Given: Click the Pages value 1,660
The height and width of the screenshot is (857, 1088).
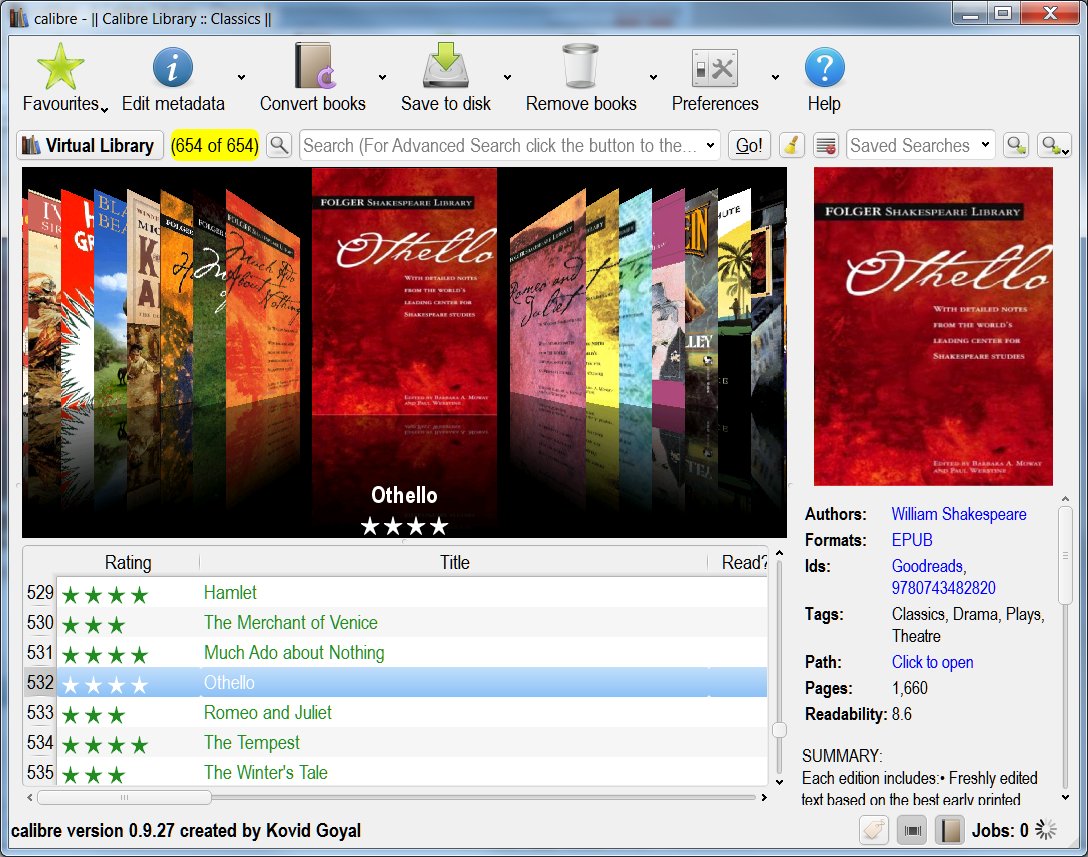Looking at the screenshot, I should click(910, 688).
